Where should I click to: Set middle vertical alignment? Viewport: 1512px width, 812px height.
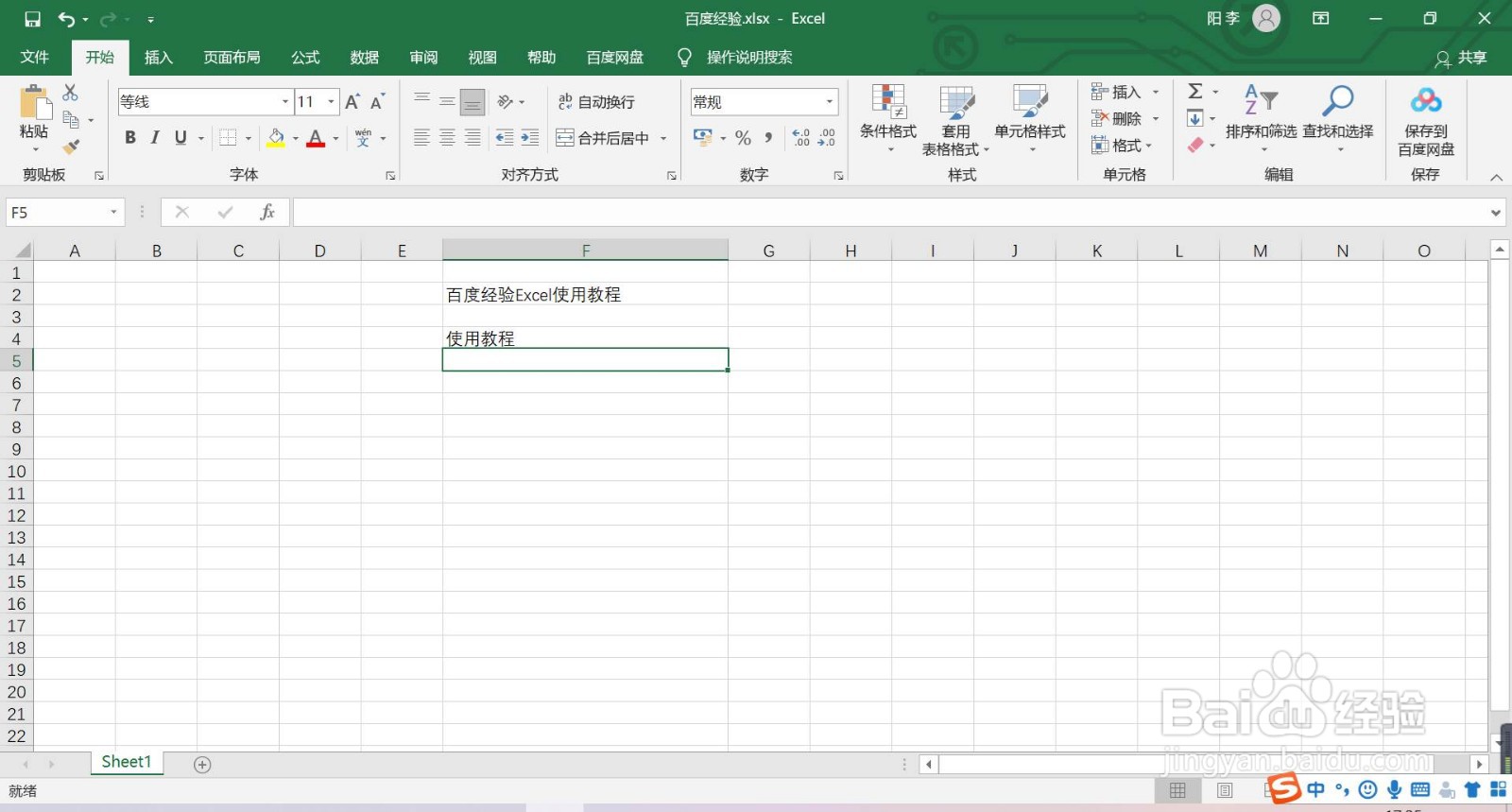tap(447, 101)
